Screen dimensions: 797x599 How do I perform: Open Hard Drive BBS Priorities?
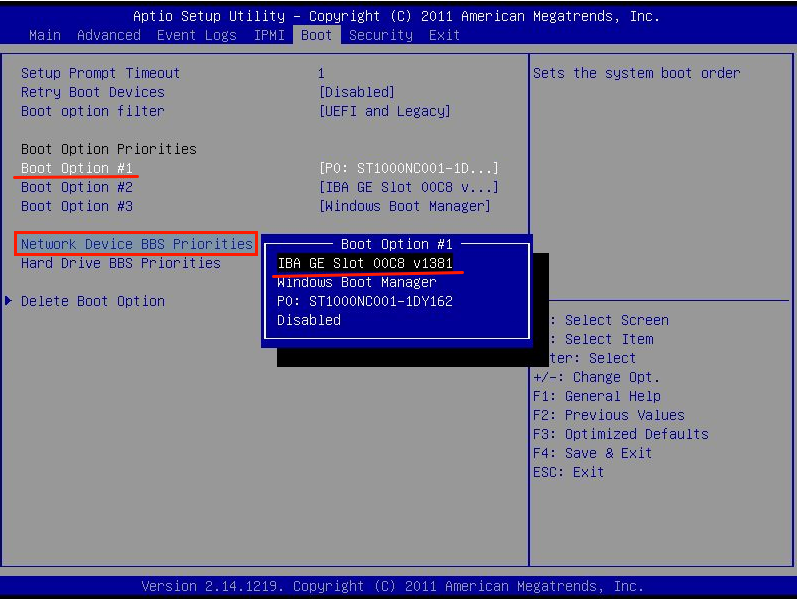(x=120, y=263)
